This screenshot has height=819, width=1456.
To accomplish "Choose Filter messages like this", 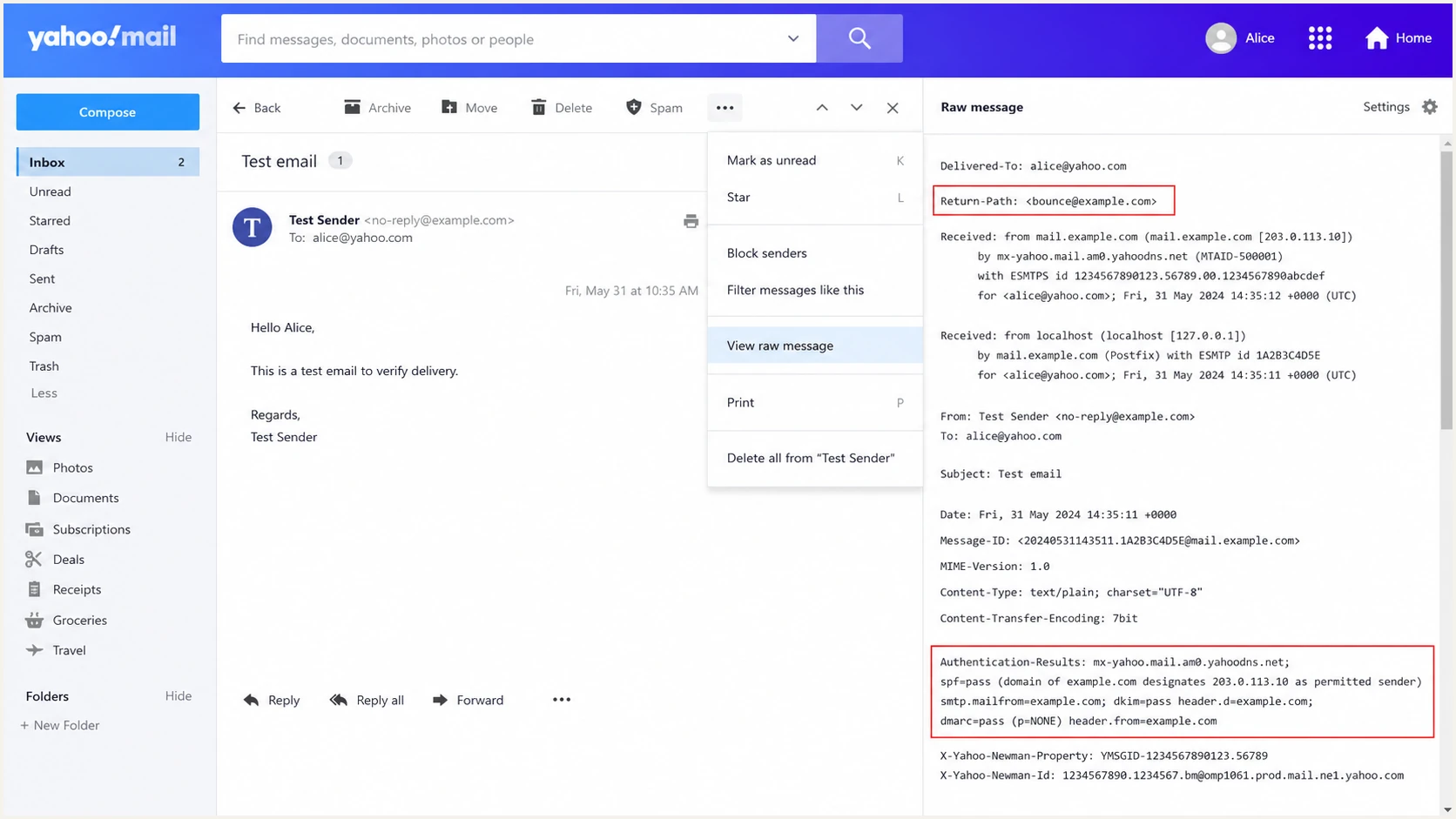I will point(815,290).
